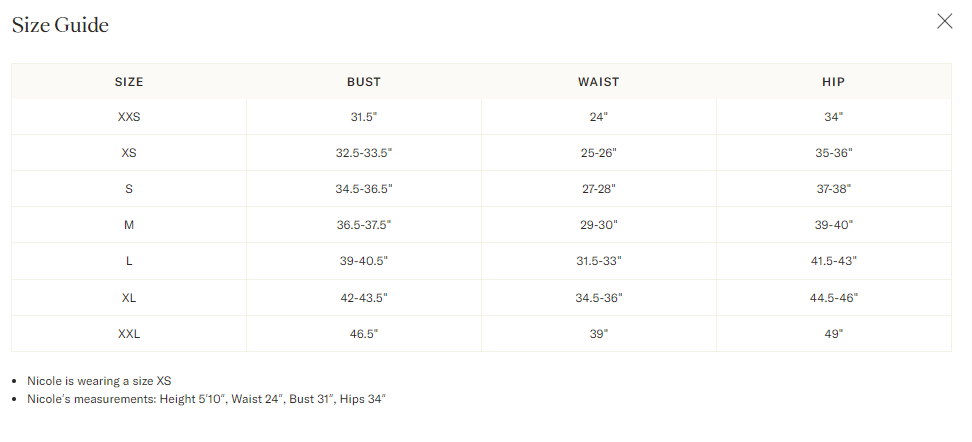
Task: Click the line listing Nicole's measurements
Action: pos(206,399)
